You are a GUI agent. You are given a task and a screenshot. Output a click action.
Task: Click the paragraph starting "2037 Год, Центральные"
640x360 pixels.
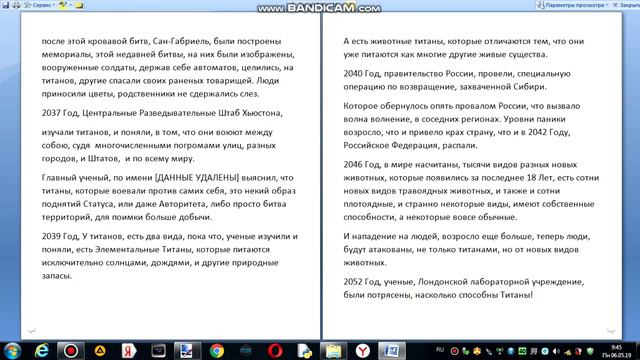[162, 113]
